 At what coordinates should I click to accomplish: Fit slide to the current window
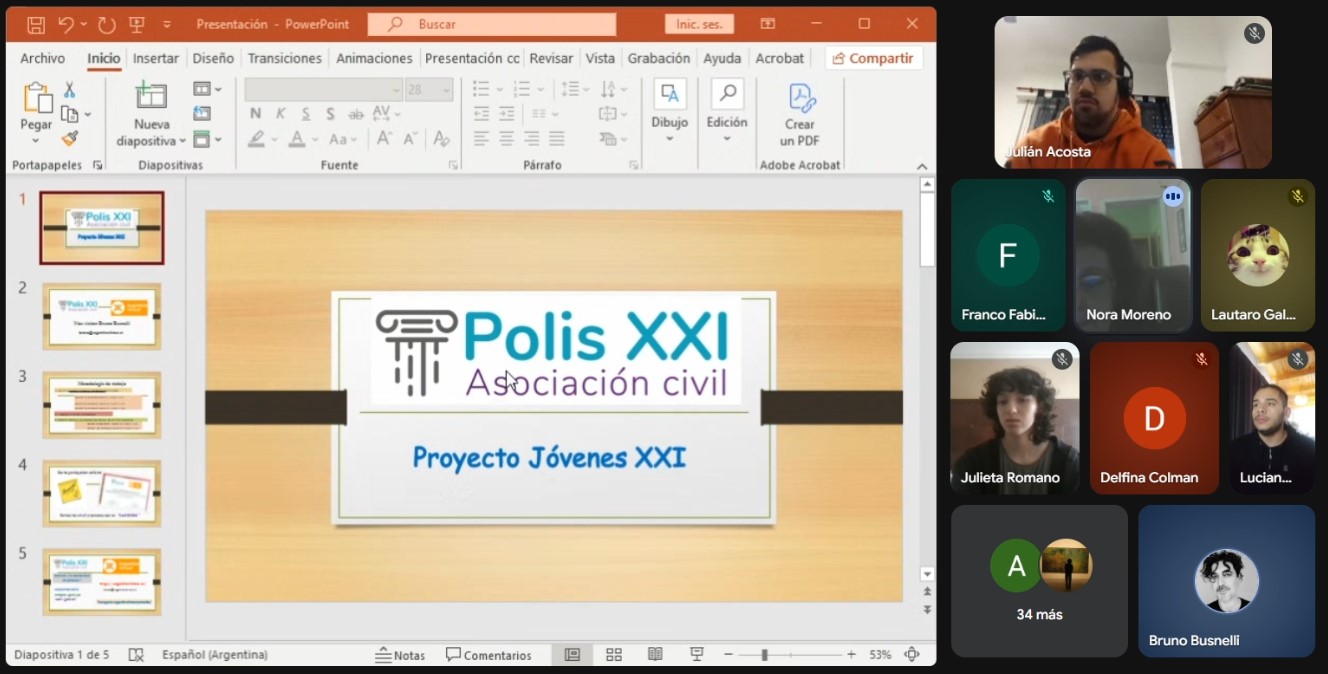(912, 655)
